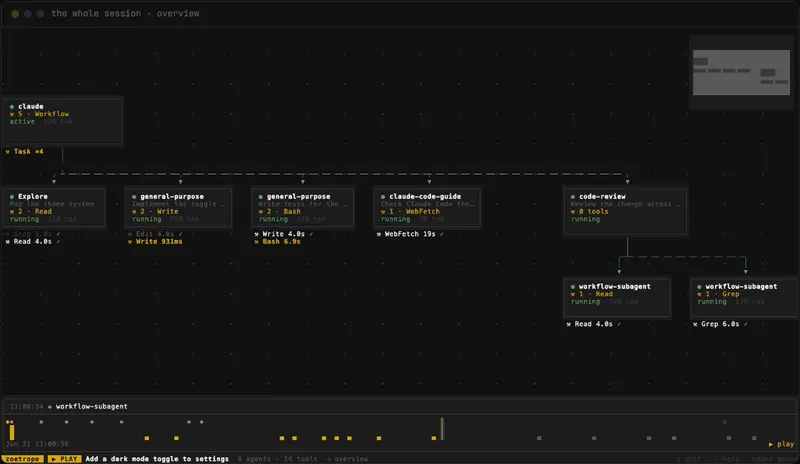Click the PLAY badge in status bar

click(64, 459)
